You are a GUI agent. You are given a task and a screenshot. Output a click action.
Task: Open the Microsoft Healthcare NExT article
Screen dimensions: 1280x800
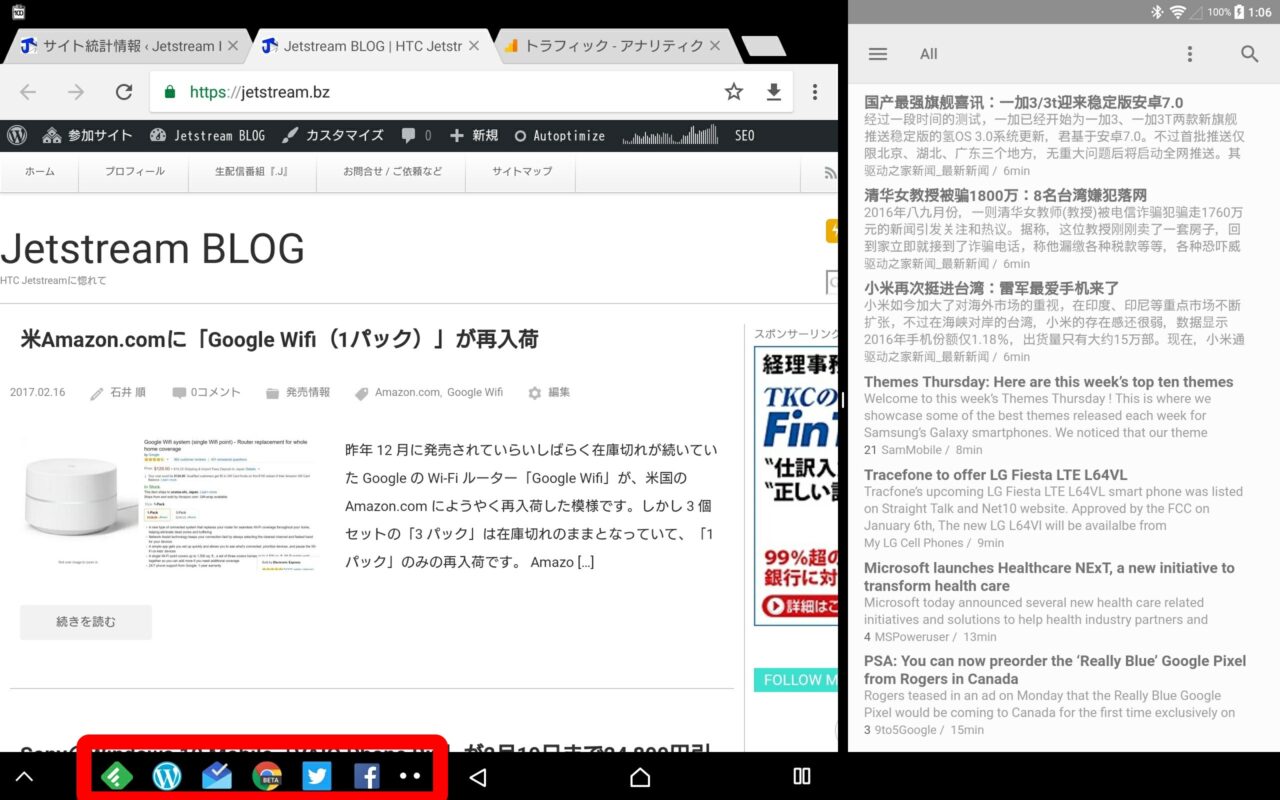(1049, 576)
